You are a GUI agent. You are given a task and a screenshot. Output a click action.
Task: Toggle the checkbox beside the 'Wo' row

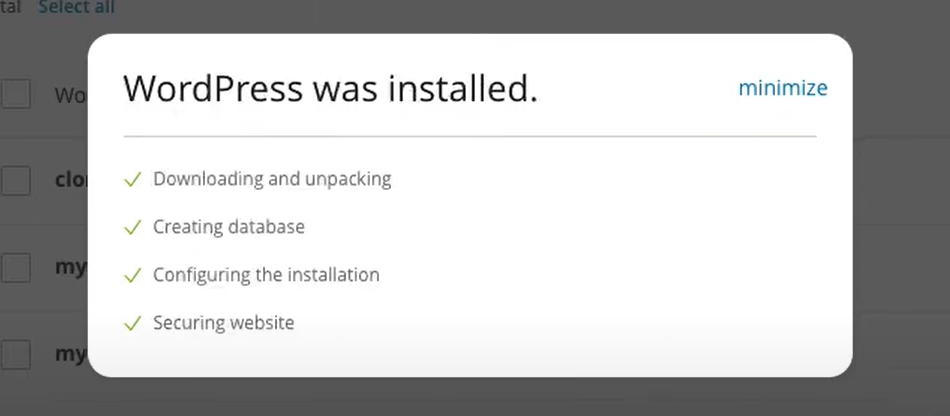click(x=15, y=94)
